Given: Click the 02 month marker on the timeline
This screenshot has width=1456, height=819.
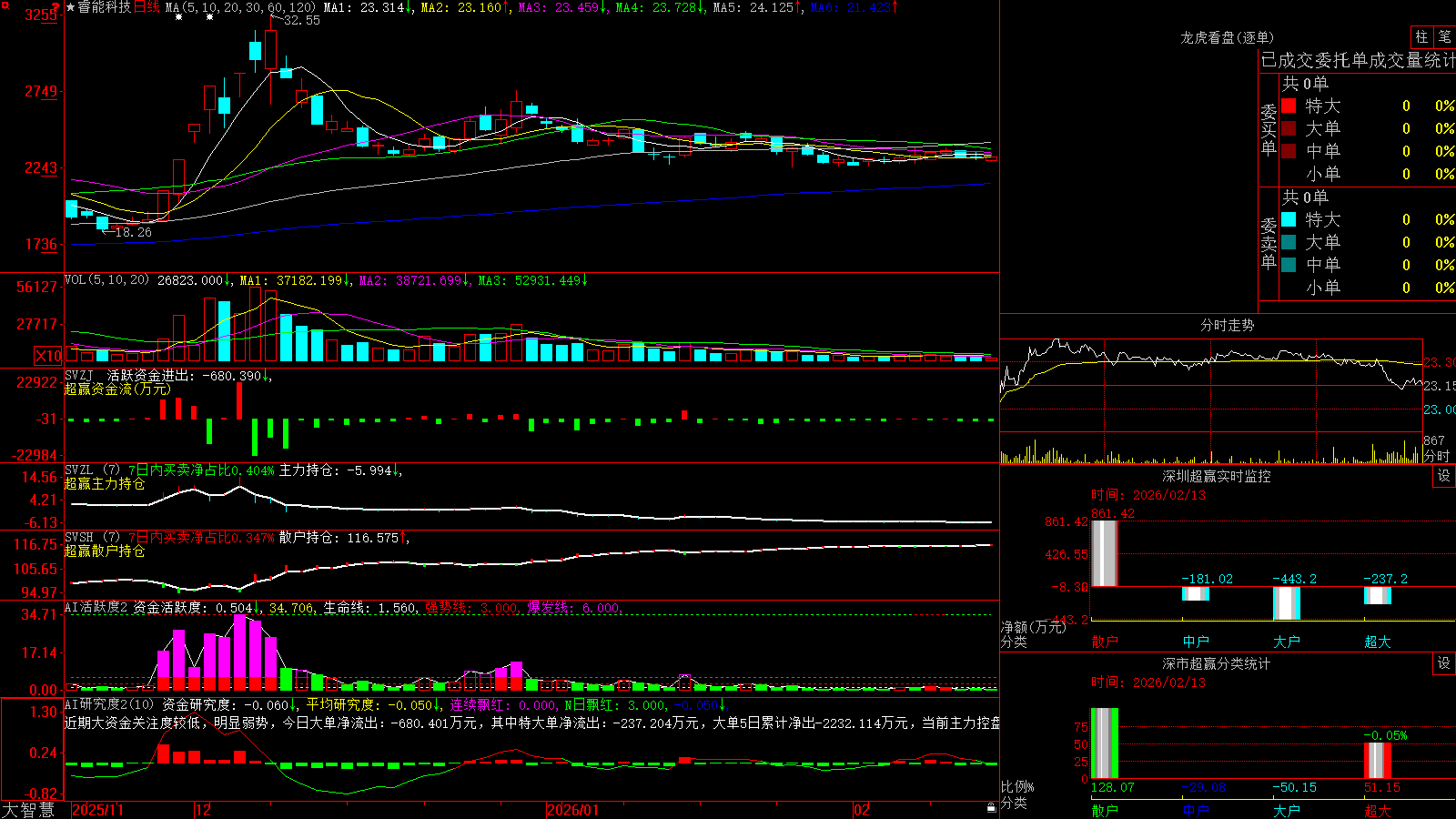Looking at the screenshot, I should (x=862, y=810).
